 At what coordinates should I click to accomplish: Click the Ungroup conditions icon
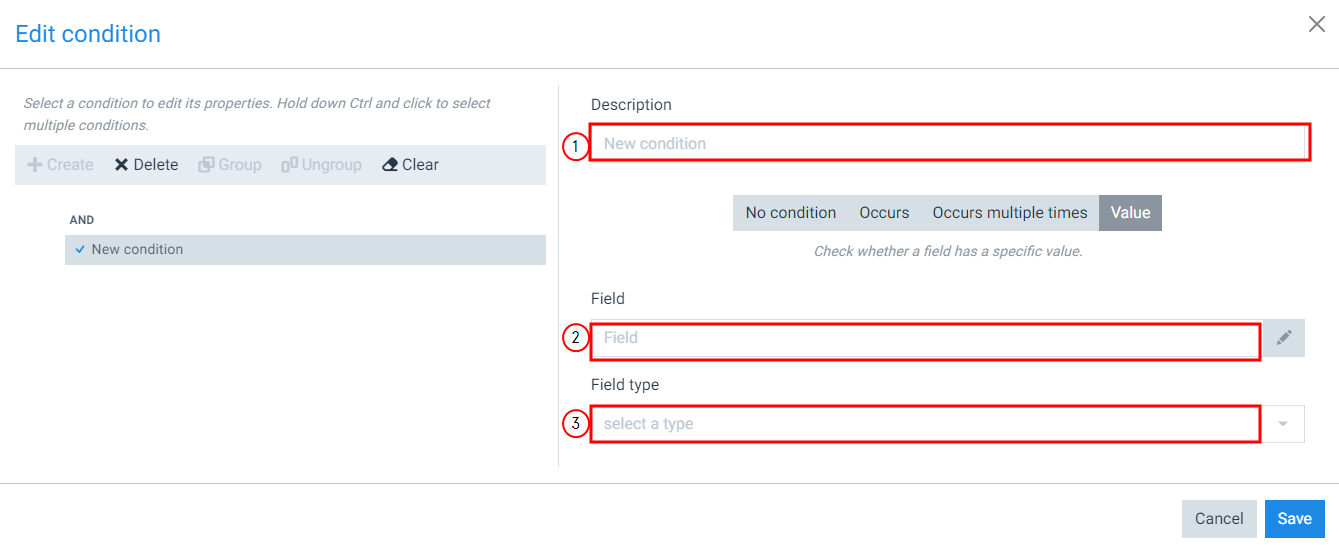click(290, 165)
